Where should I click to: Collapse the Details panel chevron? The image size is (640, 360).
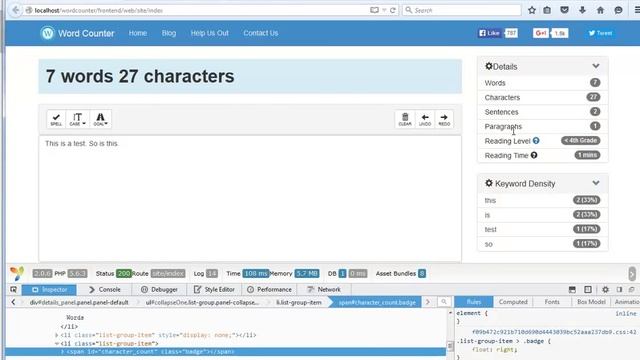point(596,66)
